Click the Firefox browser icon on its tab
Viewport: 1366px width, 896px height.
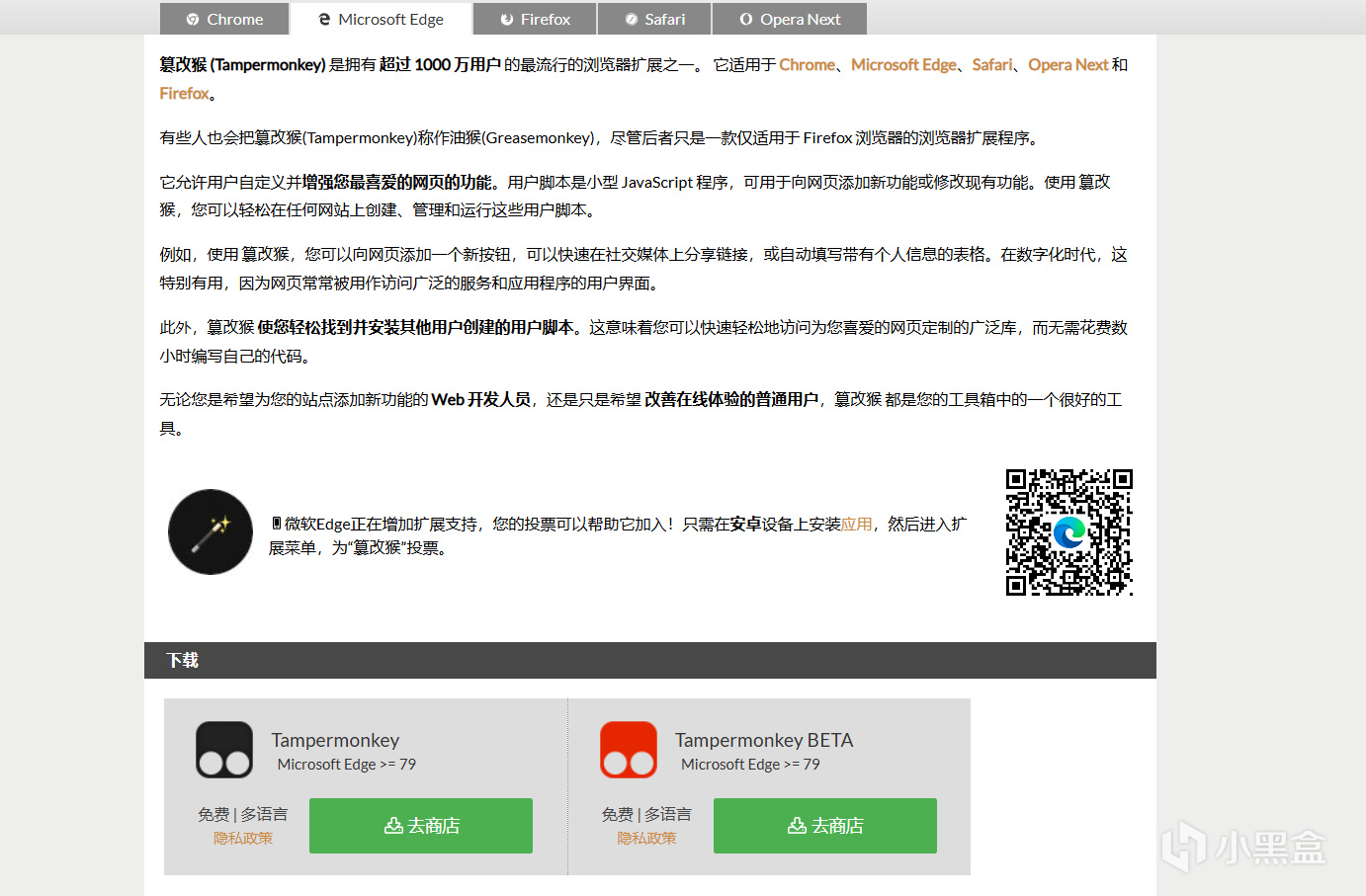click(508, 18)
